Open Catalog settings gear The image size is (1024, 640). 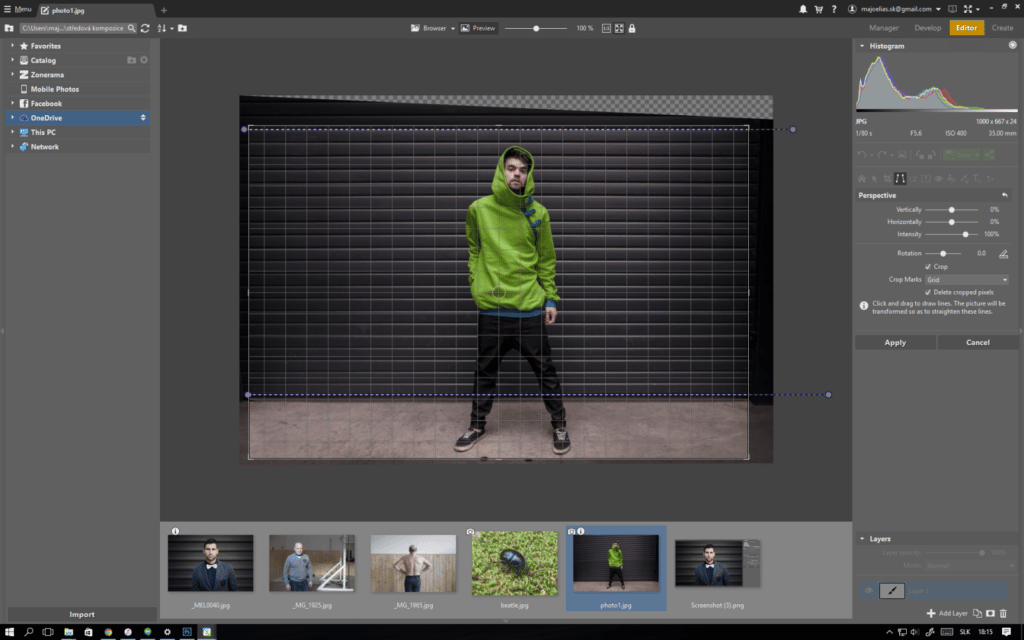(144, 60)
